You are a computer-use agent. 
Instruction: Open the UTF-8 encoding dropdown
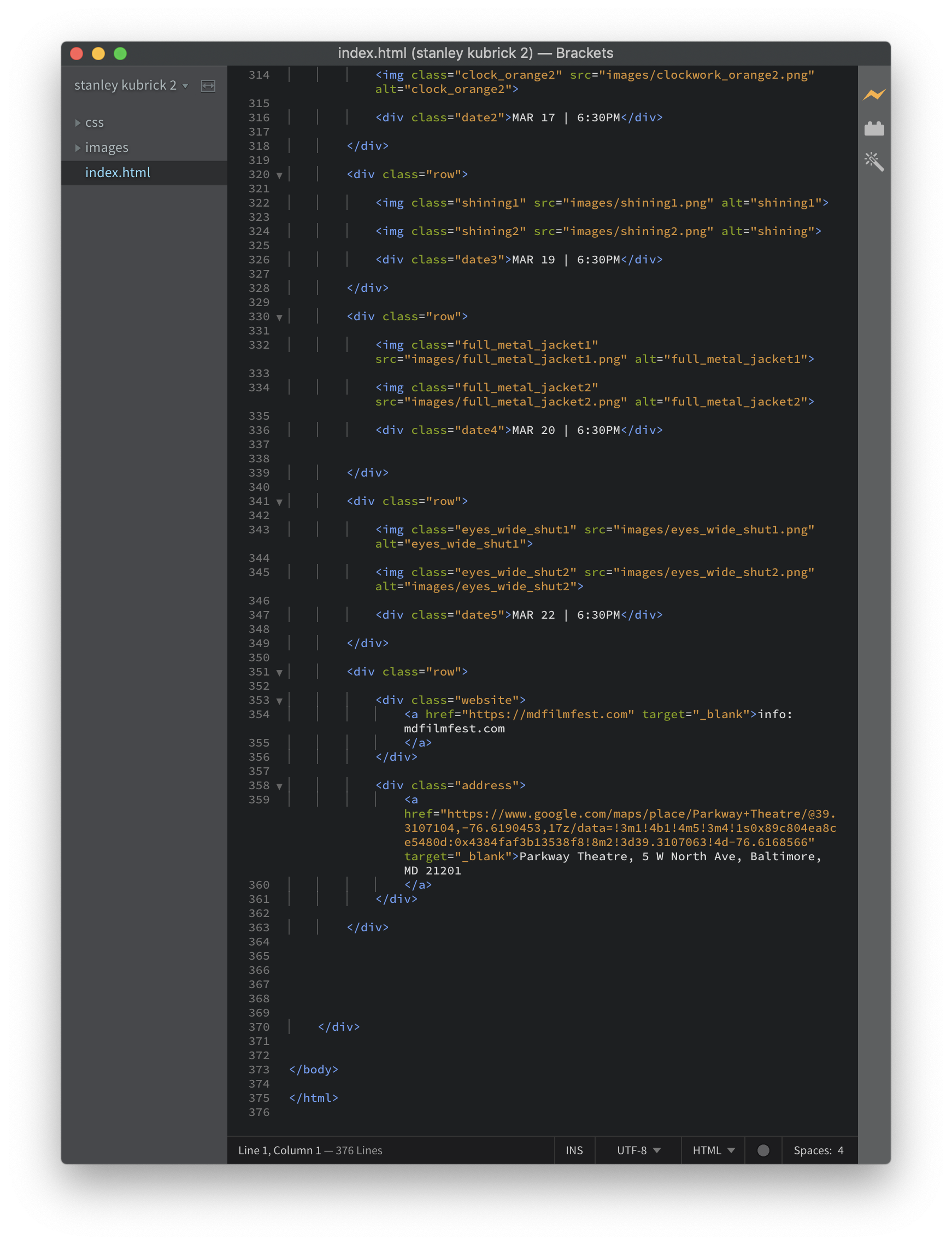click(x=638, y=1150)
